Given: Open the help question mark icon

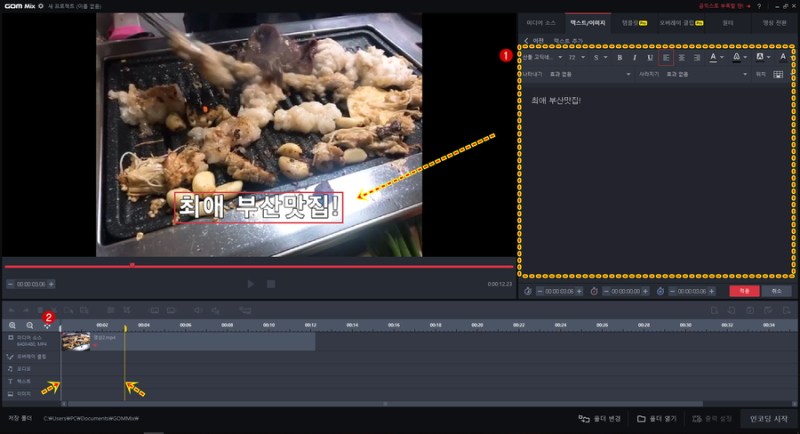Looking at the screenshot, I should [x=759, y=6].
